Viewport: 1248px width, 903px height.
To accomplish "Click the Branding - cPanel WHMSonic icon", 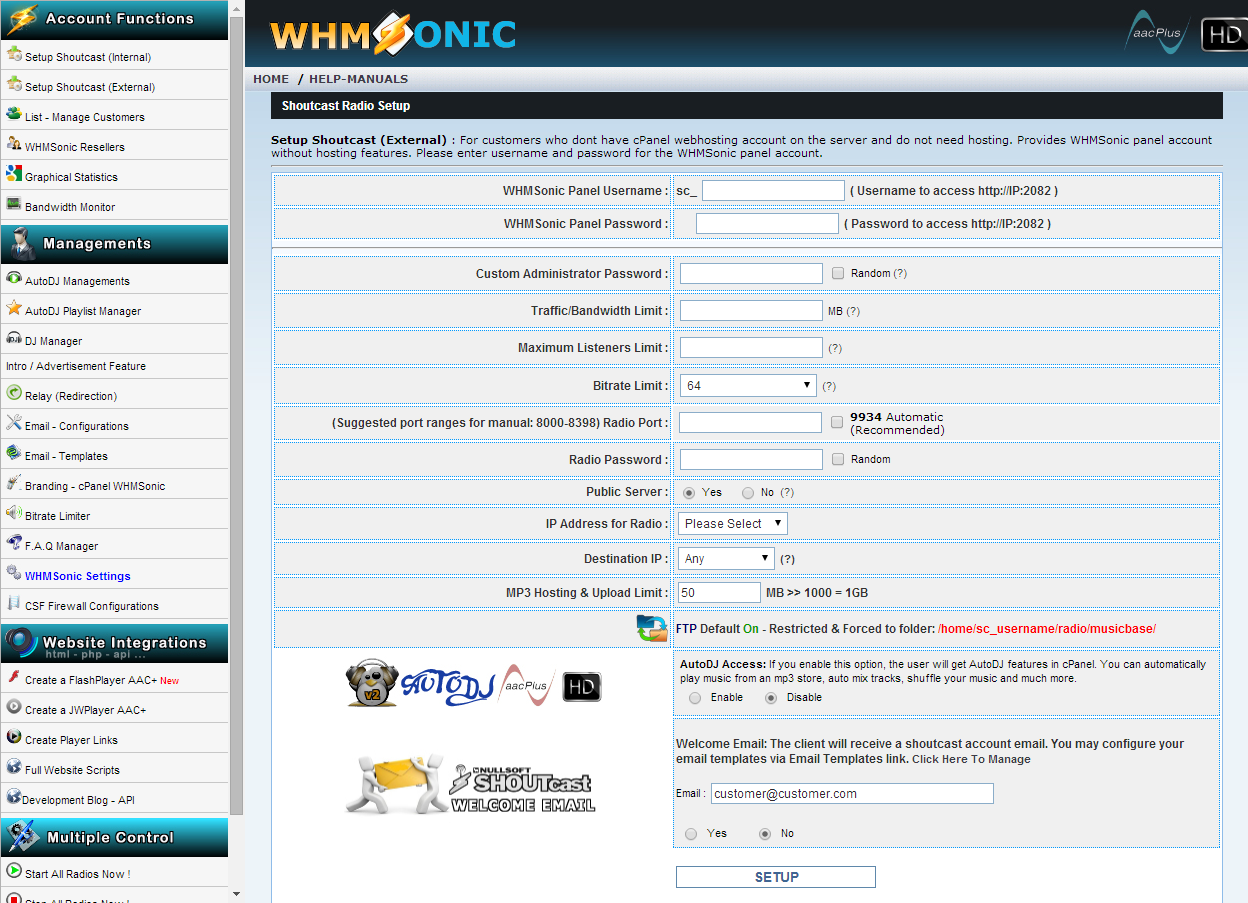I will coord(14,483).
